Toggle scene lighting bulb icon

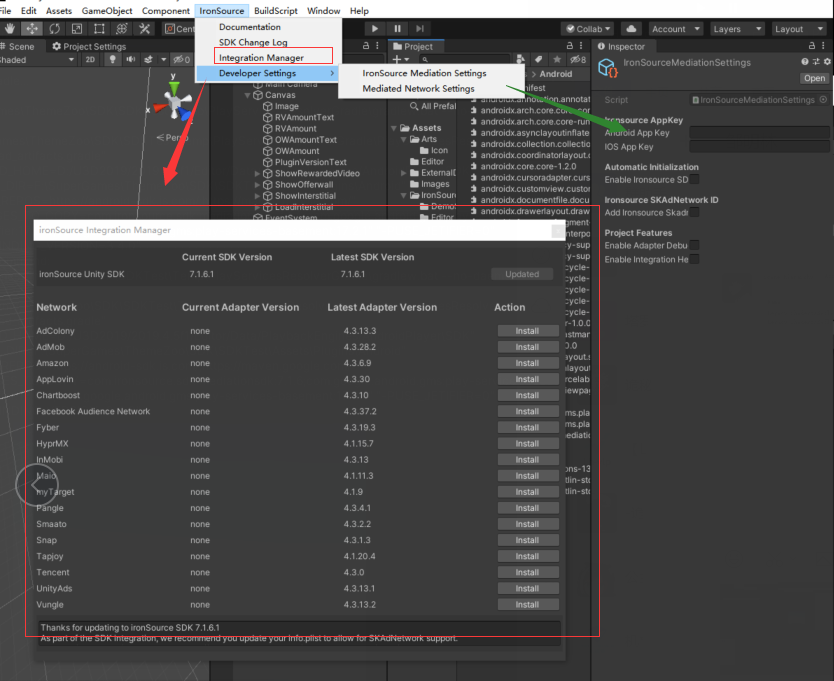(x=112, y=60)
